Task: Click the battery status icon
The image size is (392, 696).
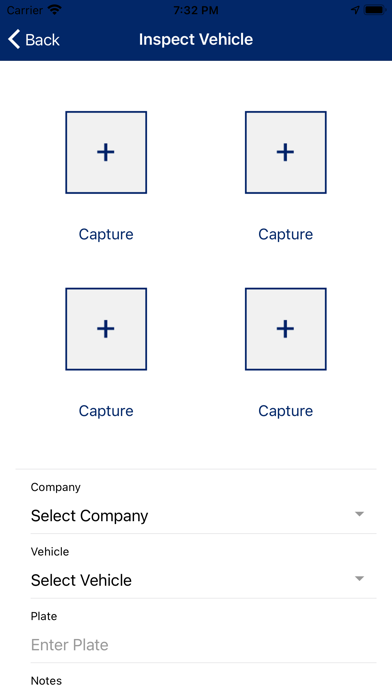Action: [x=375, y=10]
